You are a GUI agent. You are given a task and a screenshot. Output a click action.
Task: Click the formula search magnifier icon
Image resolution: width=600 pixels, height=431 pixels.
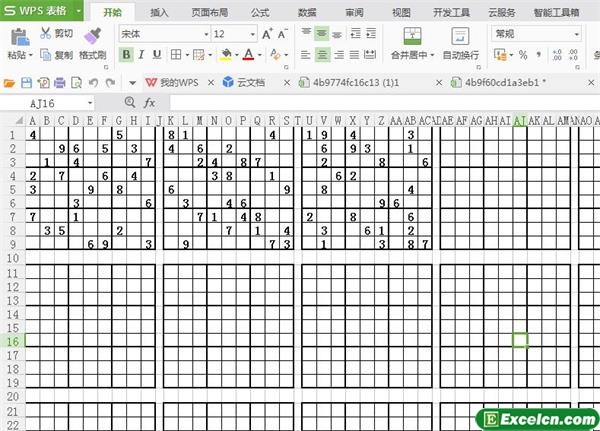coord(130,102)
